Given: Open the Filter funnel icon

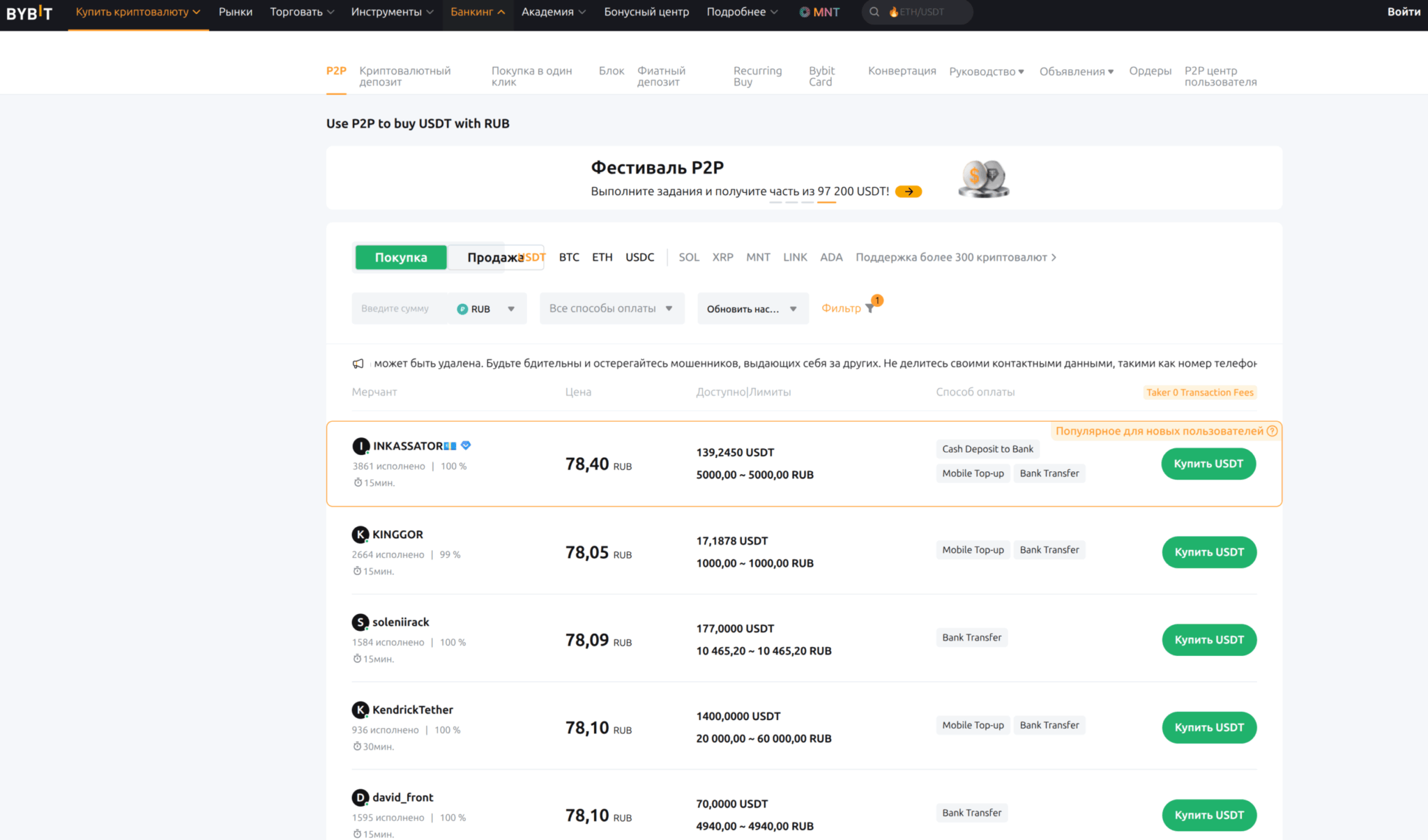Looking at the screenshot, I should (869, 308).
